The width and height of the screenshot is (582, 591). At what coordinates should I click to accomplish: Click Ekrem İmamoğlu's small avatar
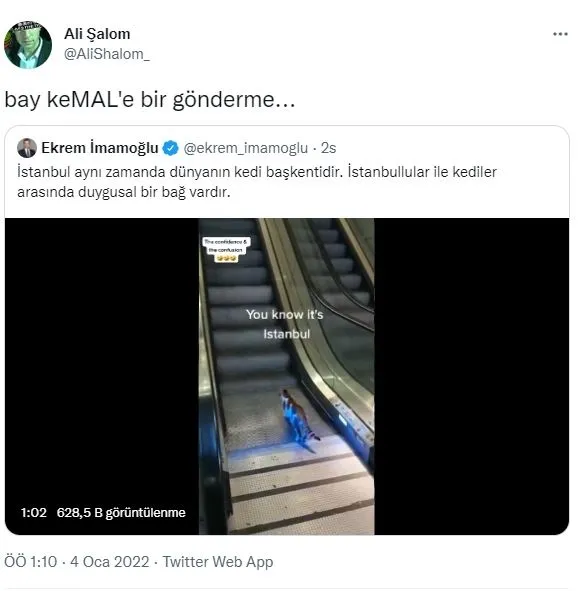pyautogui.click(x=27, y=148)
